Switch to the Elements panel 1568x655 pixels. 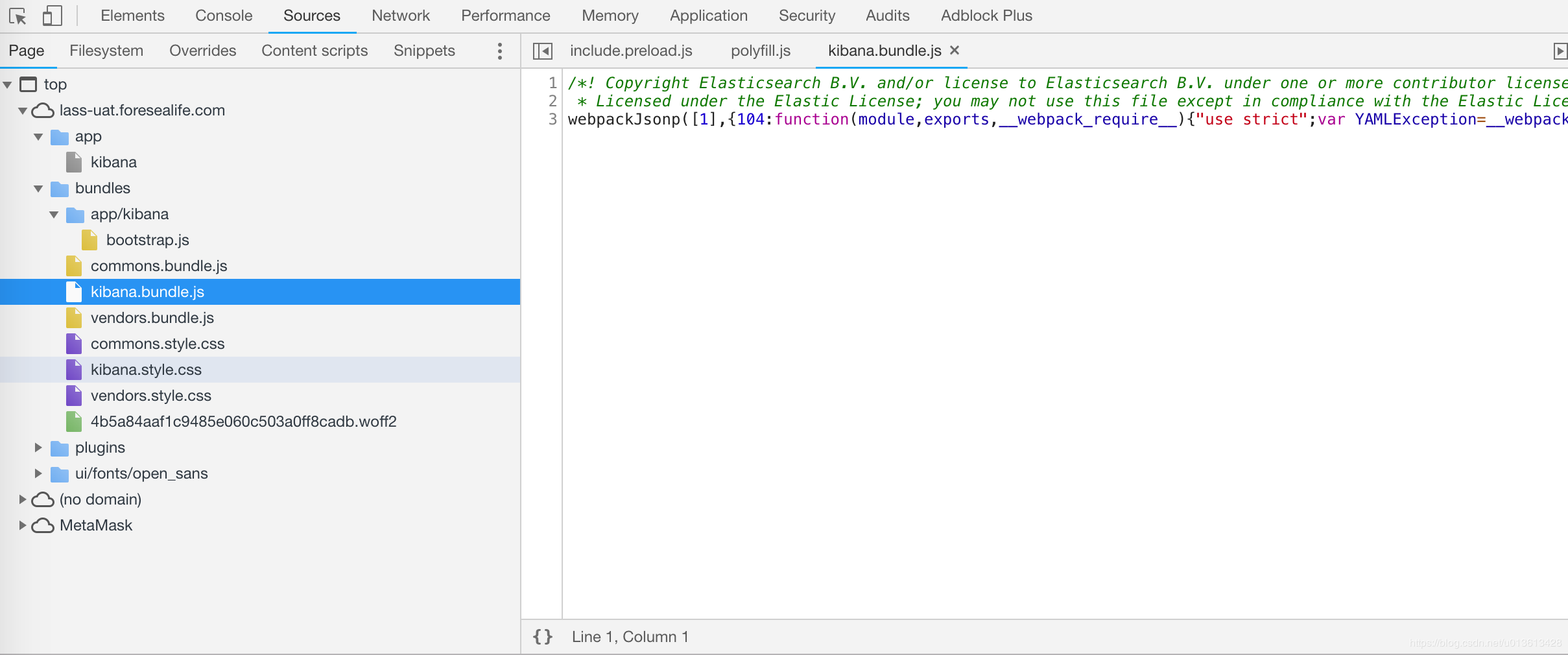pyautogui.click(x=132, y=16)
